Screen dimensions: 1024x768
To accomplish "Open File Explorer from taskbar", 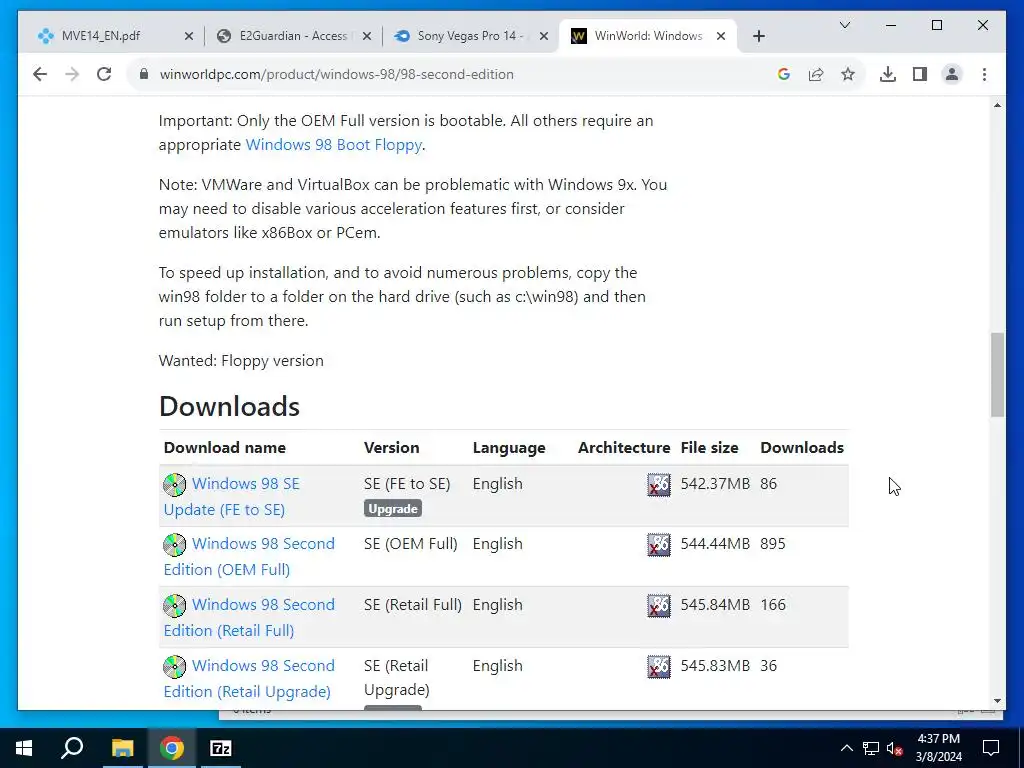I will [122, 748].
